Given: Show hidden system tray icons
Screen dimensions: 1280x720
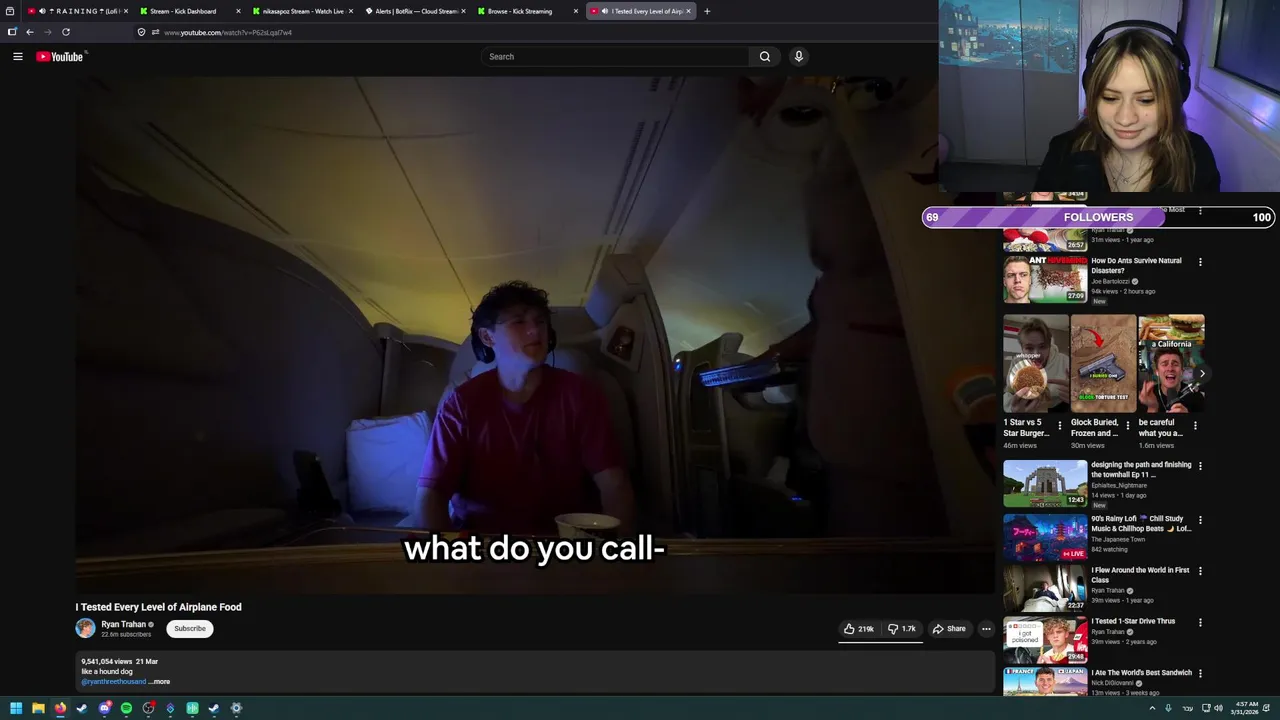Looking at the screenshot, I should click(1152, 708).
